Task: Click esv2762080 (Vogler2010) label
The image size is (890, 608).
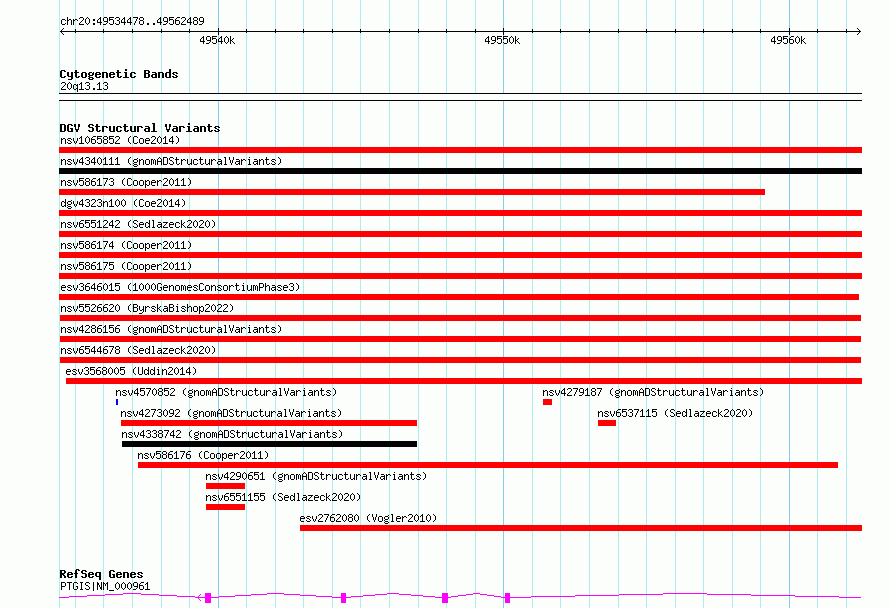Action: point(368,518)
